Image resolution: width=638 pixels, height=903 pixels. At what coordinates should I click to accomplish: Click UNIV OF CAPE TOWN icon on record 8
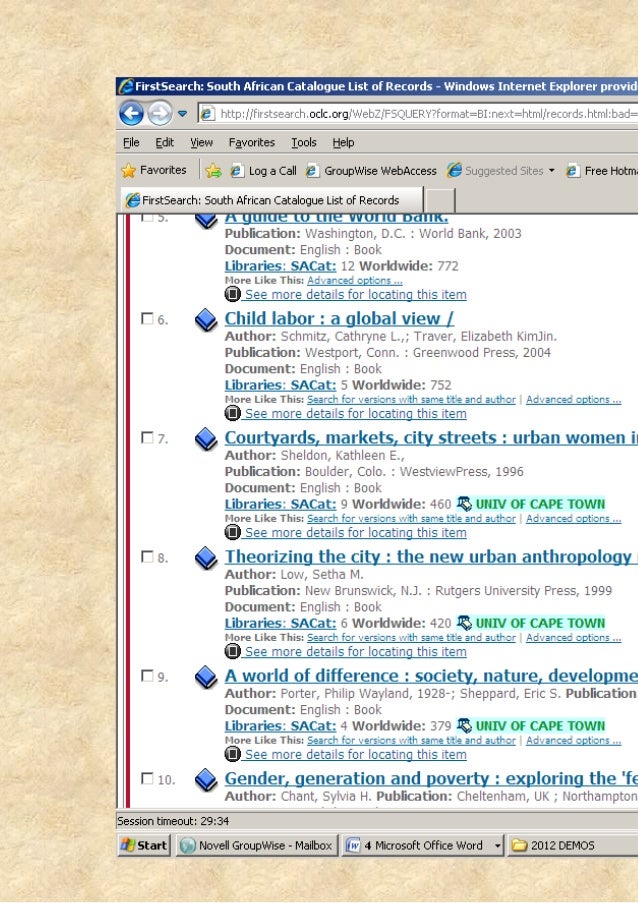464,623
